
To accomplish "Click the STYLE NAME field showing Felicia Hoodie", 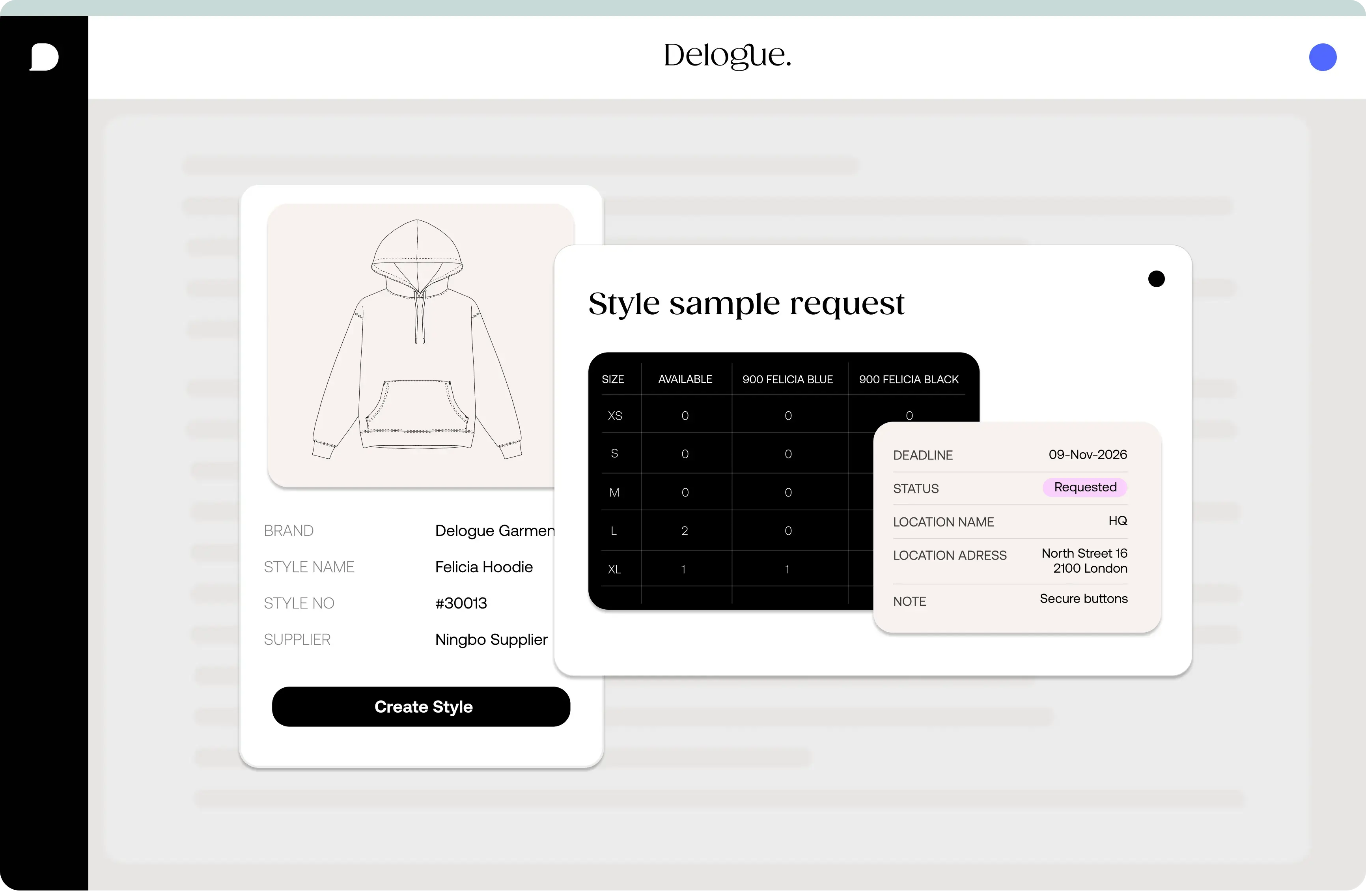I will (x=483, y=567).
